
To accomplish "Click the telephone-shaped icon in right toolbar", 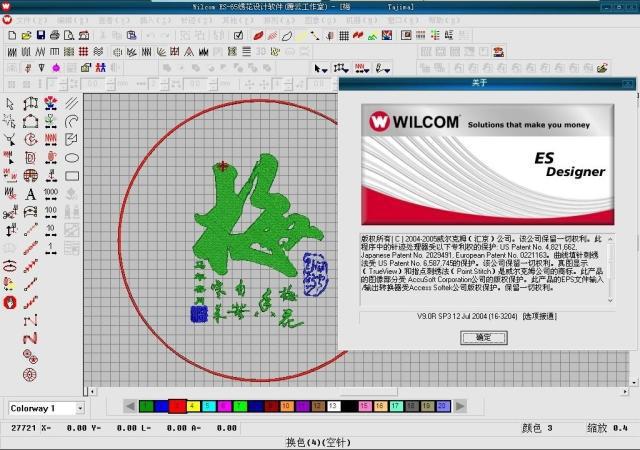I will click(498, 52).
